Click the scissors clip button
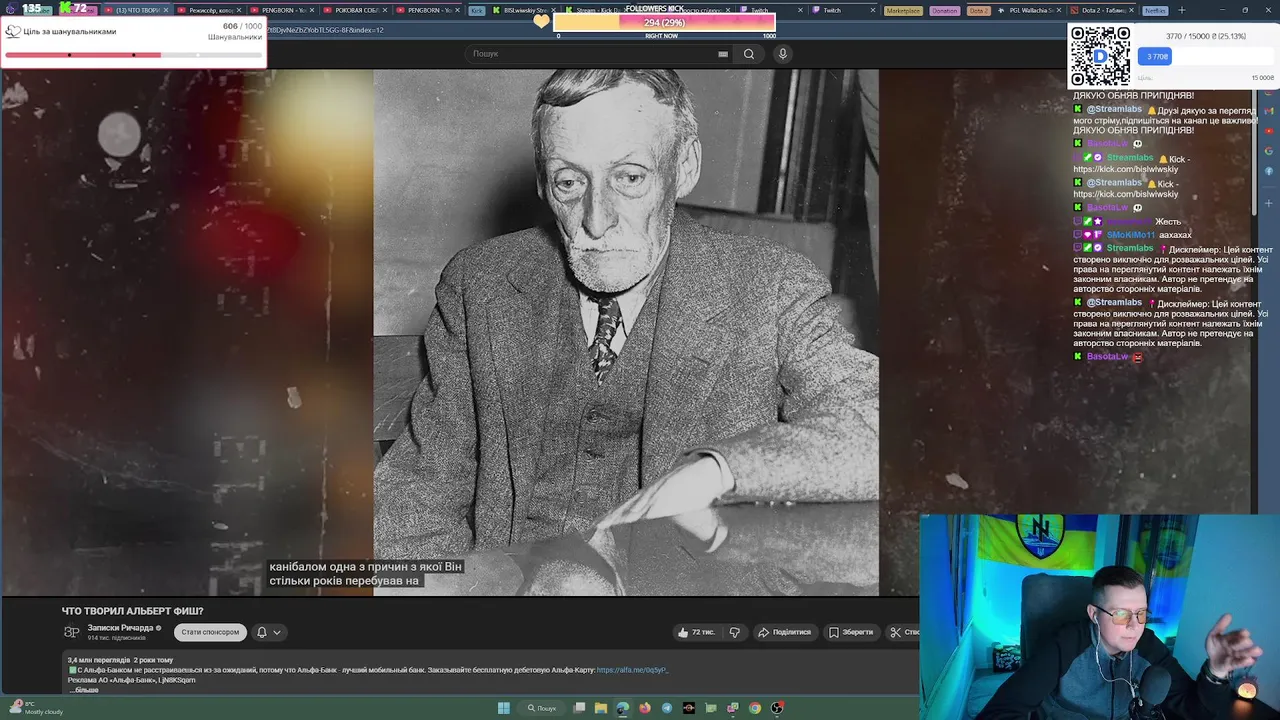Viewport: 1280px width, 720px height. (903, 632)
